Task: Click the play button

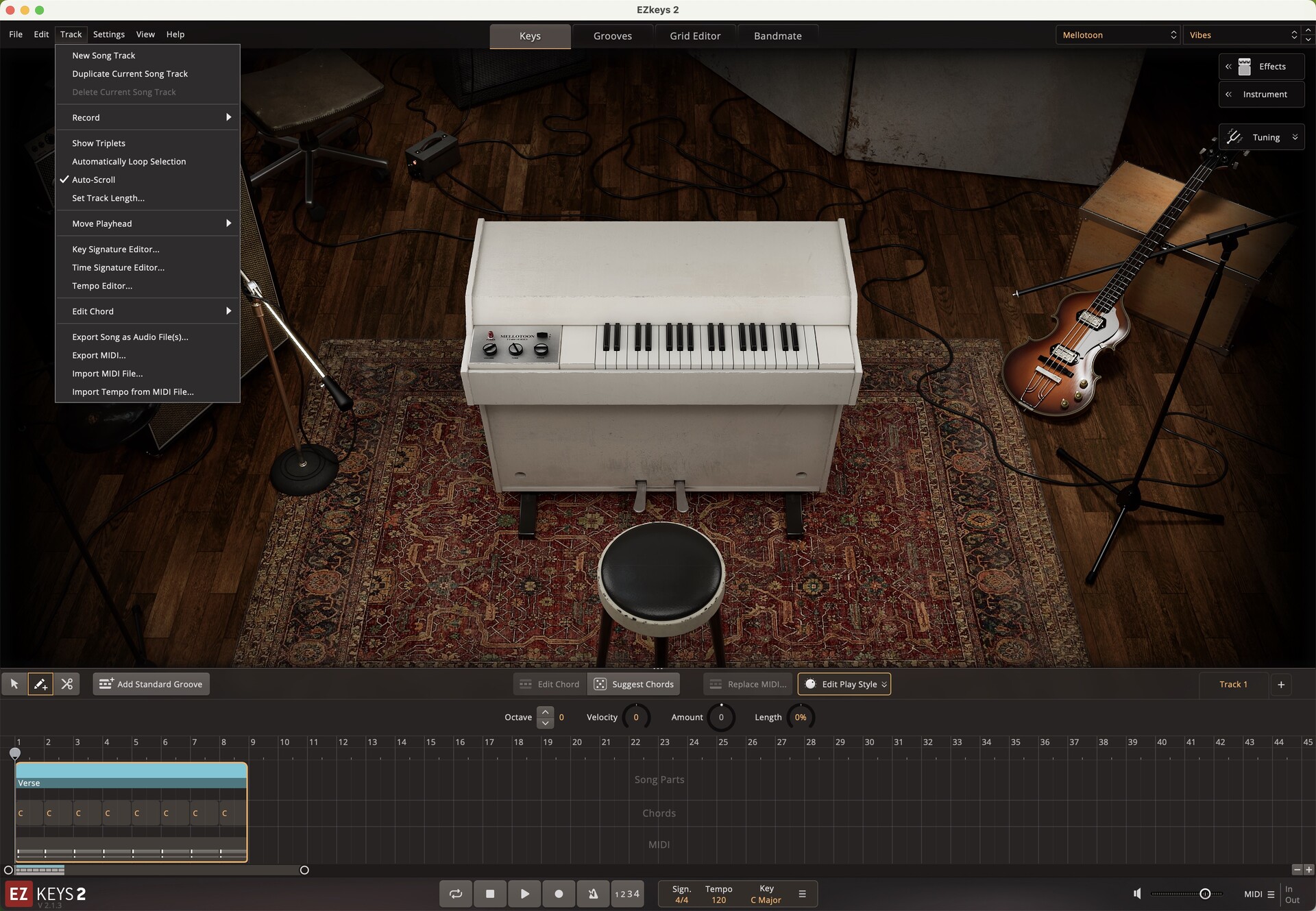Action: tap(524, 894)
